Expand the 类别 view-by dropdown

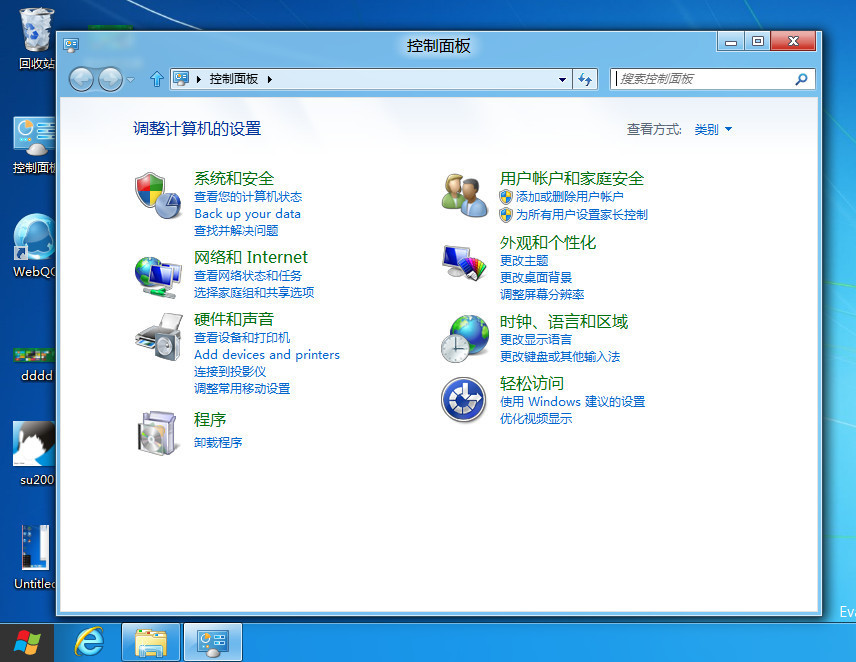713,129
